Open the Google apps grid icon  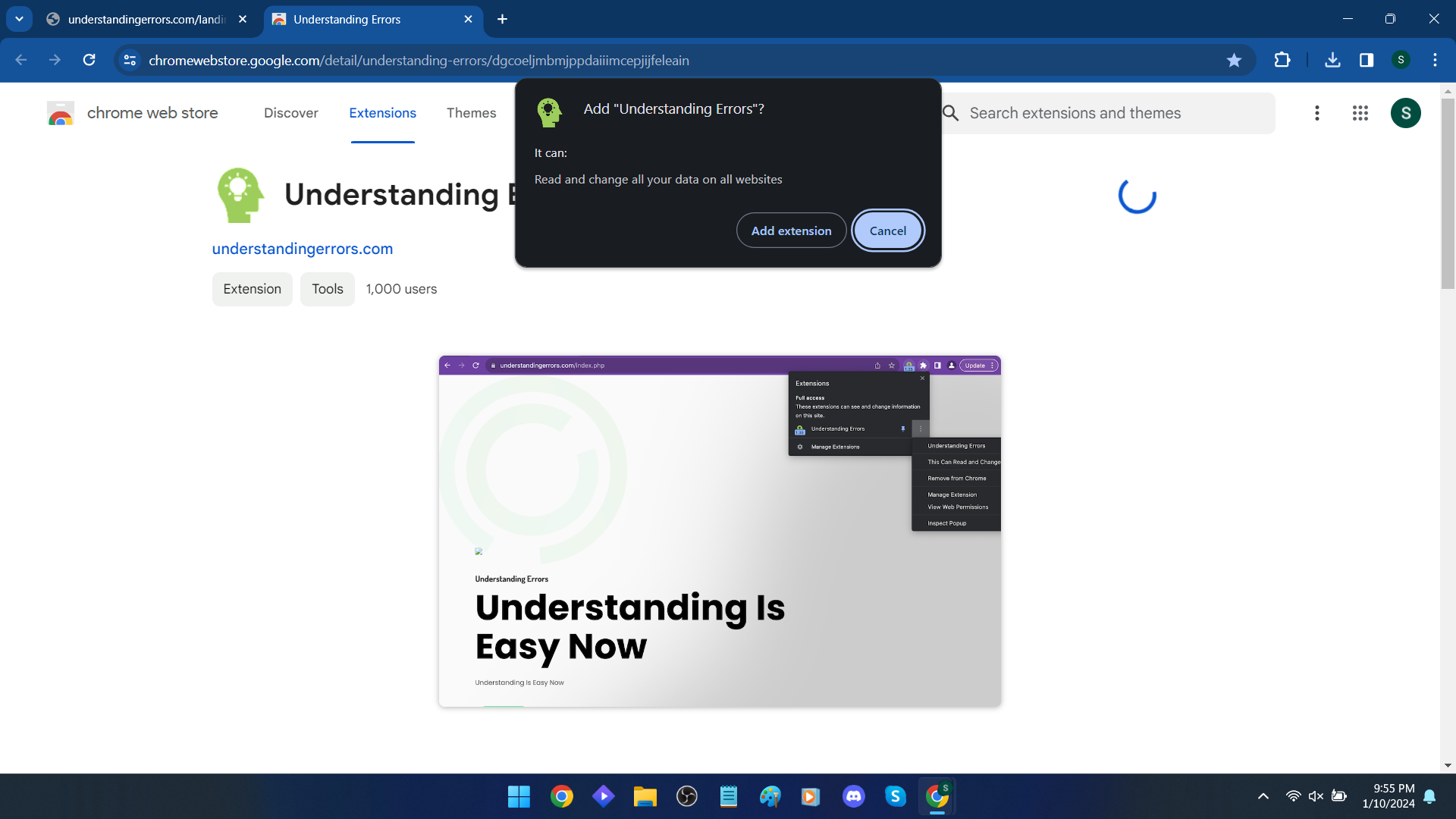tap(1360, 112)
